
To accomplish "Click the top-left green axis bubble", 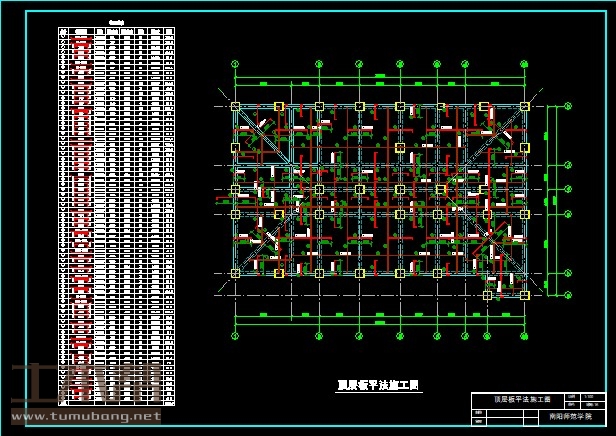I will coord(236,64).
